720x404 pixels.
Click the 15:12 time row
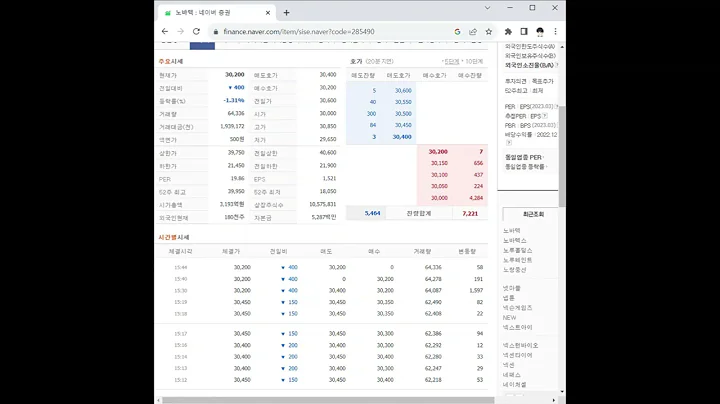click(321, 380)
